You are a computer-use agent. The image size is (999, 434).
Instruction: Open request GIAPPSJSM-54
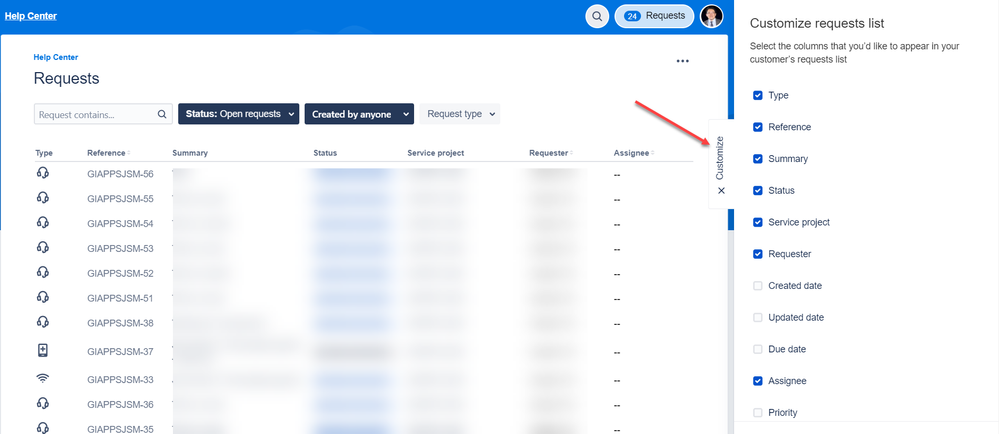[x=120, y=224]
